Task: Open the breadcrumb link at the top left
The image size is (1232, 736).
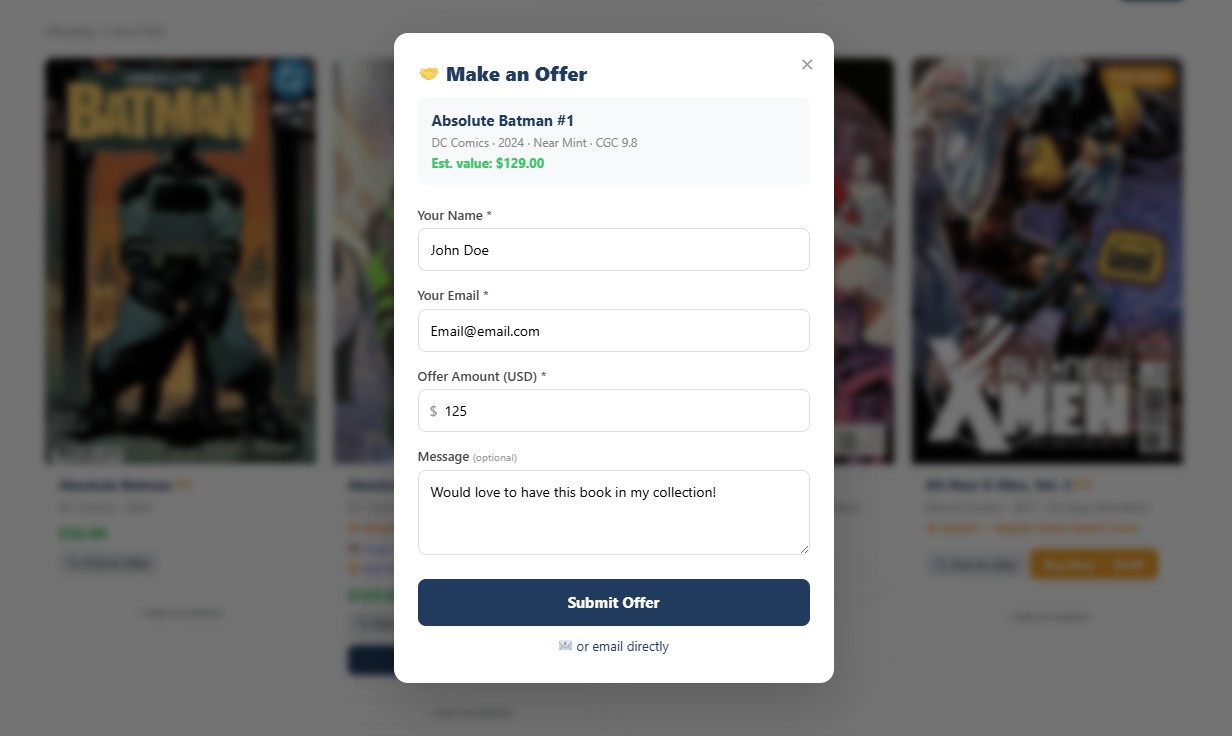Action: pyautogui.click(x=69, y=31)
